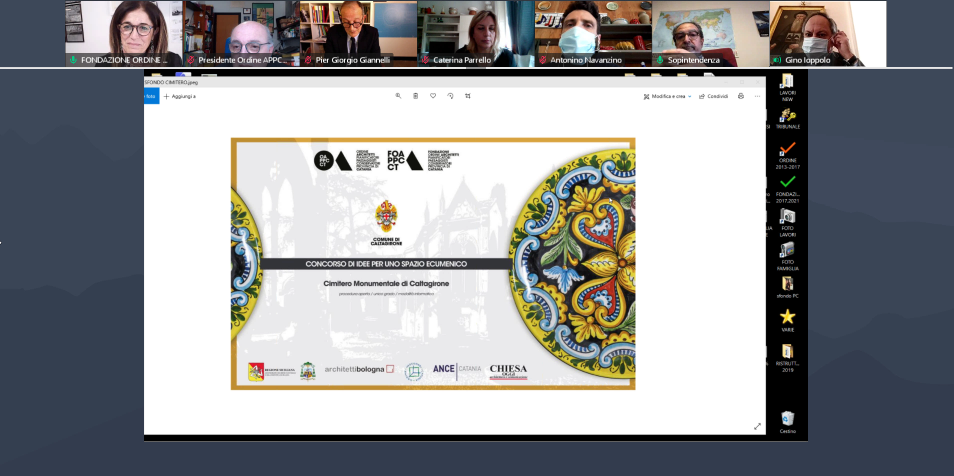Select Antonino Navanzino's video tile
This screenshot has height=476, width=954.
593,33
